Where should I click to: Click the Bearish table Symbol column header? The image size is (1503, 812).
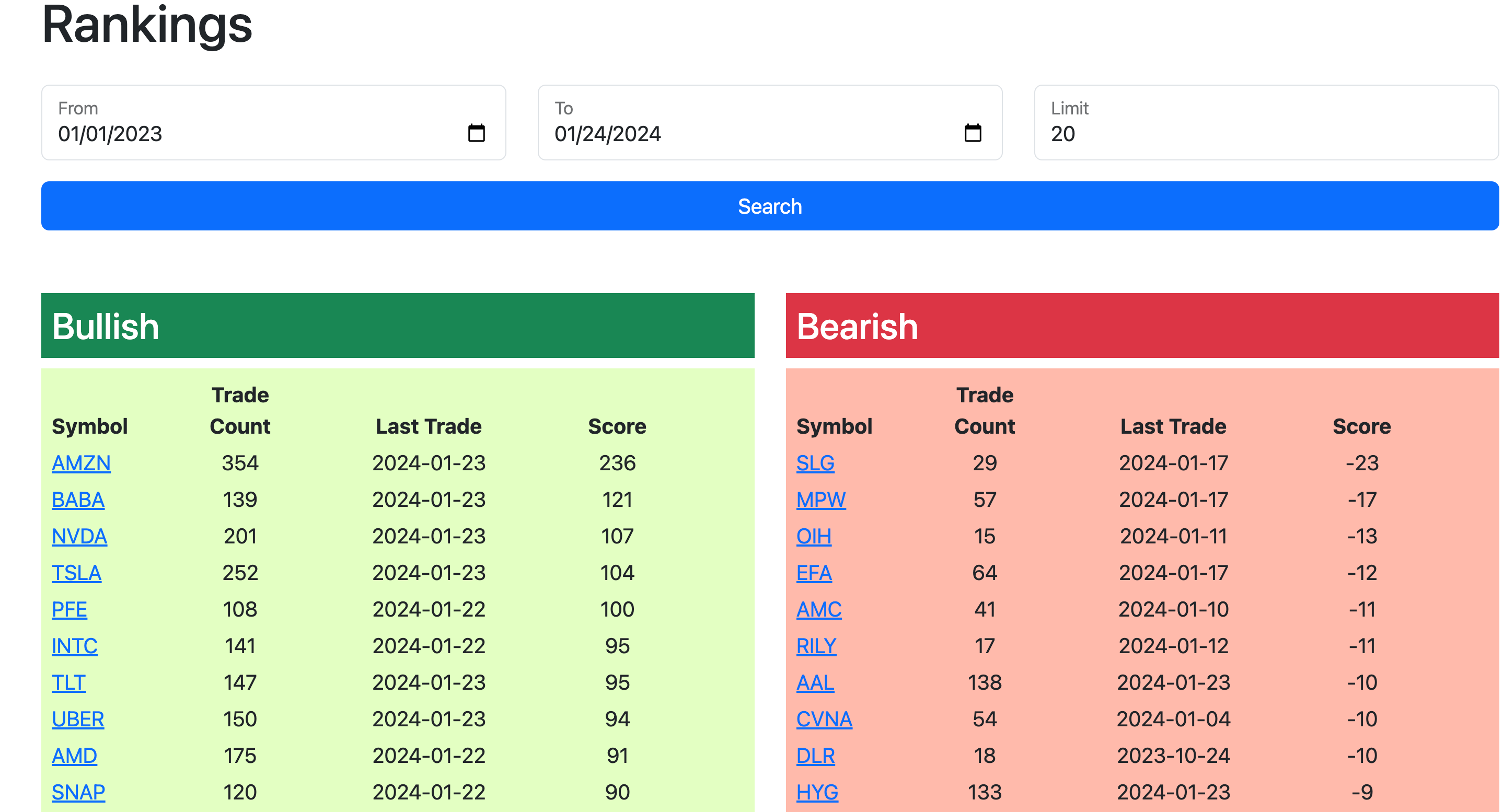(835, 426)
